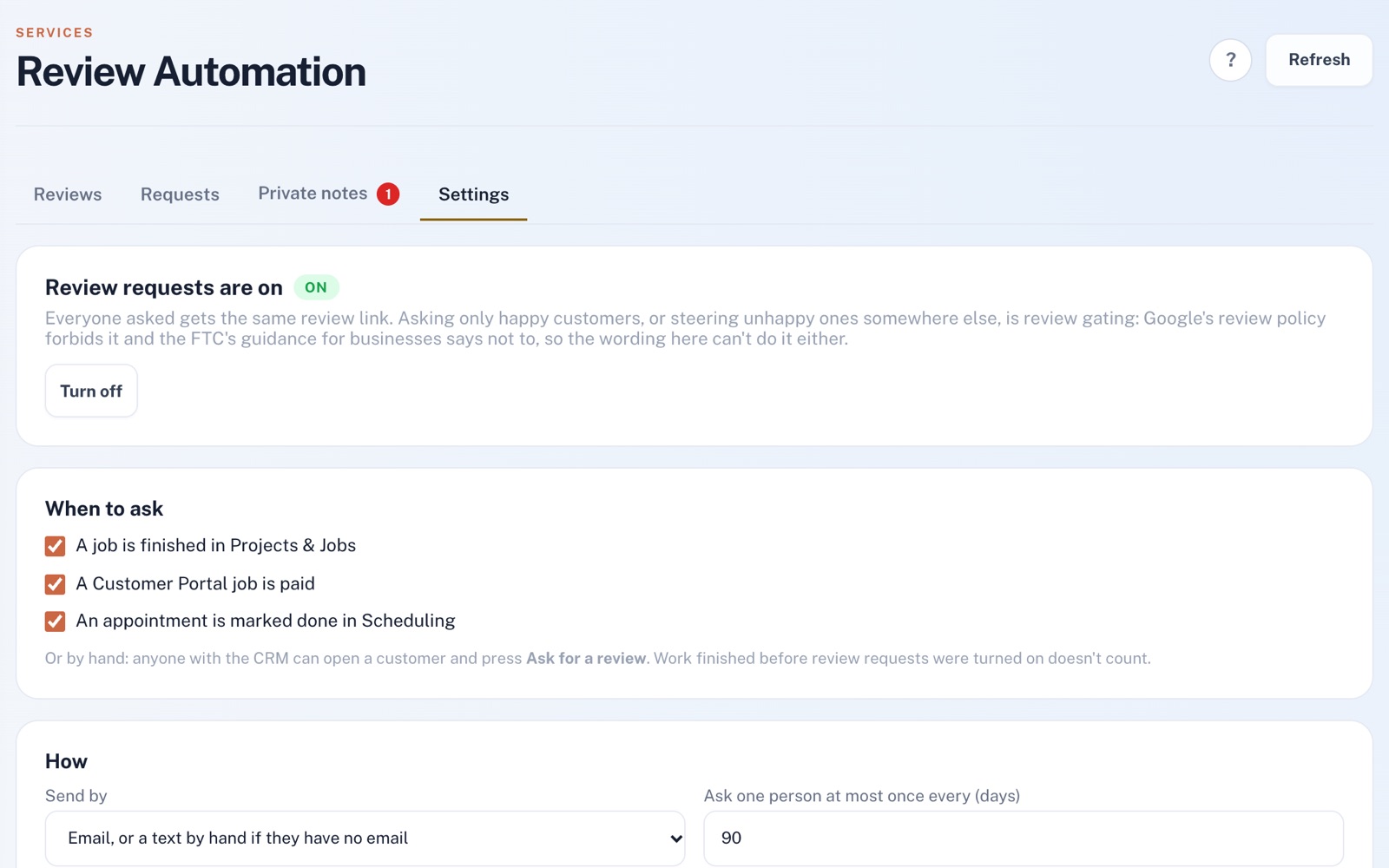The height and width of the screenshot is (868, 1389).
Task: Go to the Private notes tab
Action: 328,194
